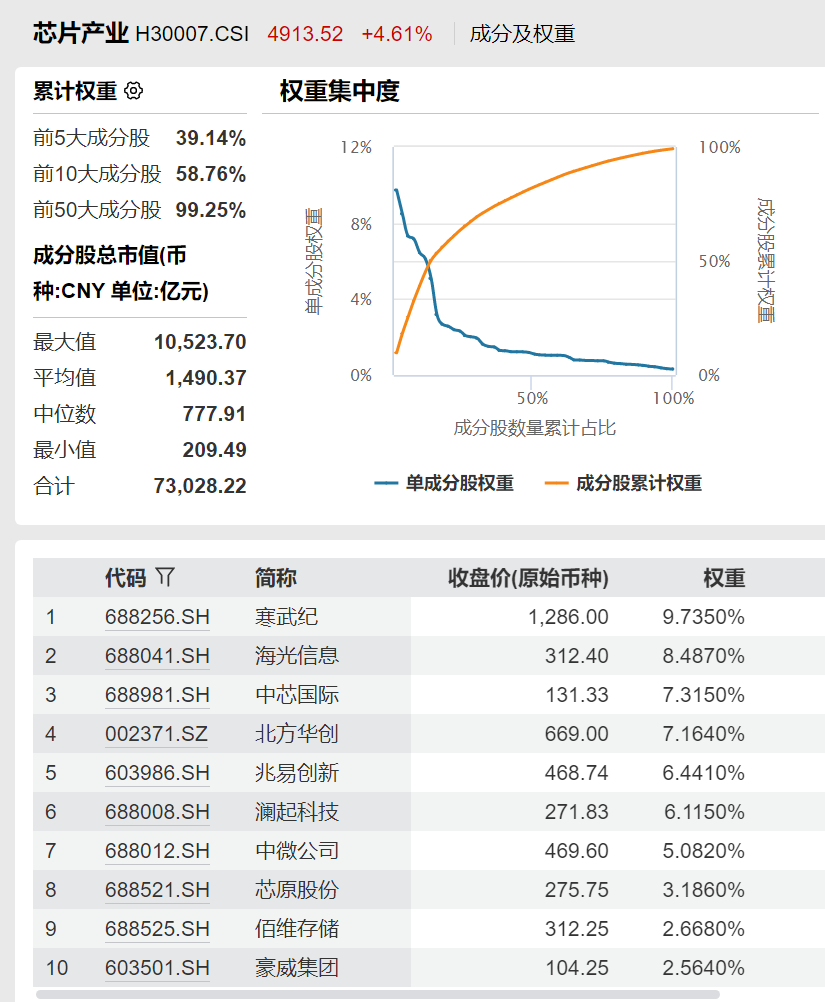Click the 简称 column header
Screen dimensions: 825x1002
[275, 578]
